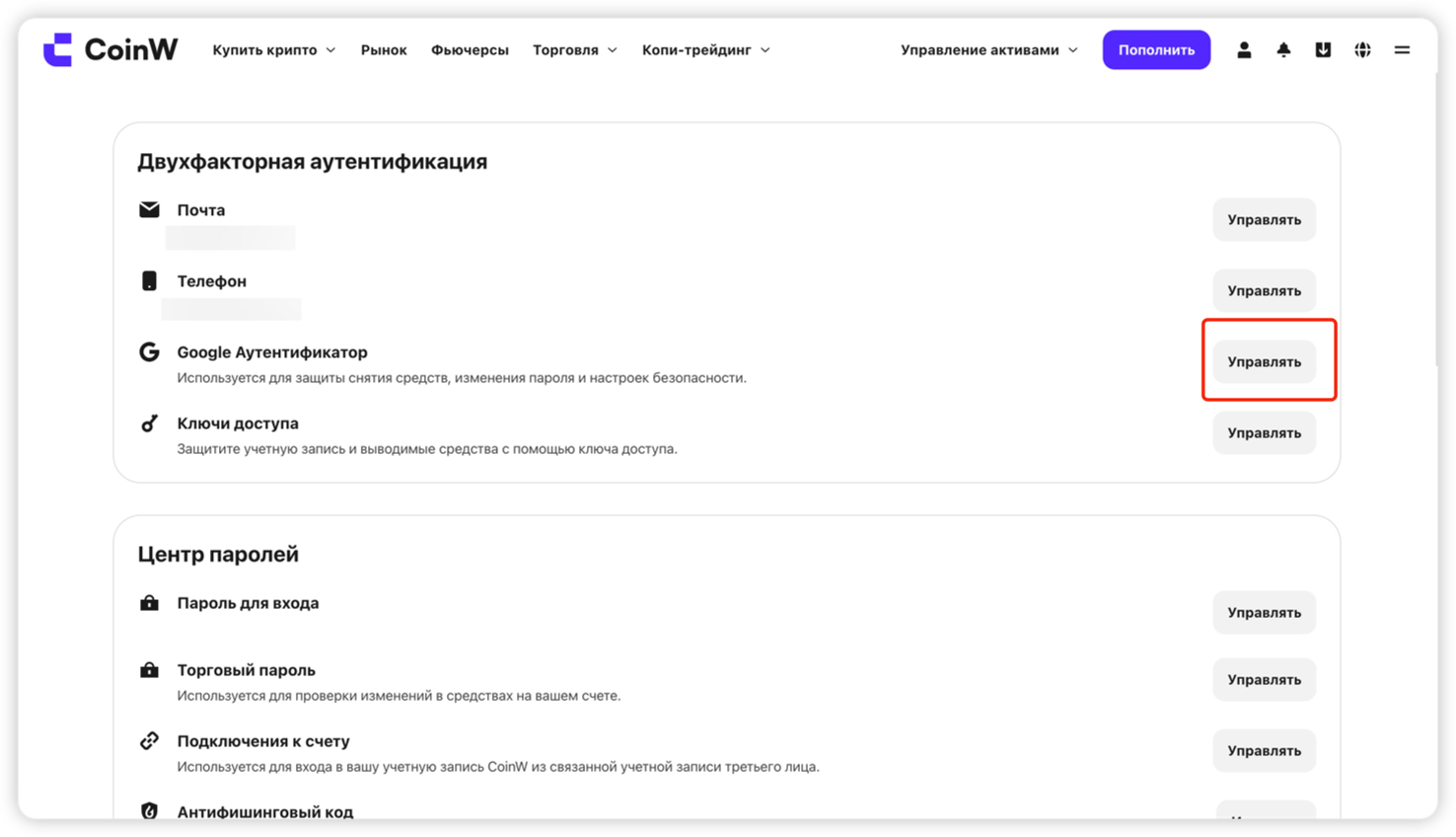Open the hamburger menu icon
The width and height of the screenshot is (1456, 837).
click(x=1402, y=49)
